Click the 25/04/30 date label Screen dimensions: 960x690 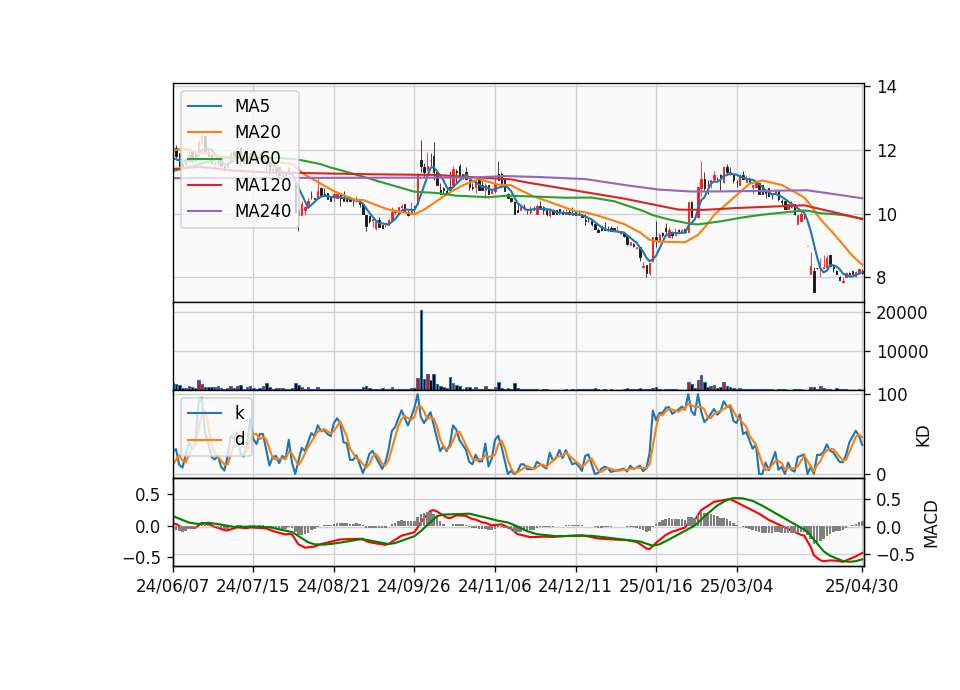point(862,586)
